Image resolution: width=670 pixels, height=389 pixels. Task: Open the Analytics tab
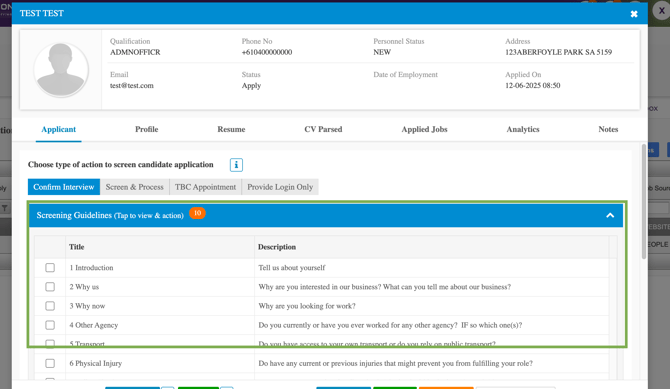[x=523, y=130]
